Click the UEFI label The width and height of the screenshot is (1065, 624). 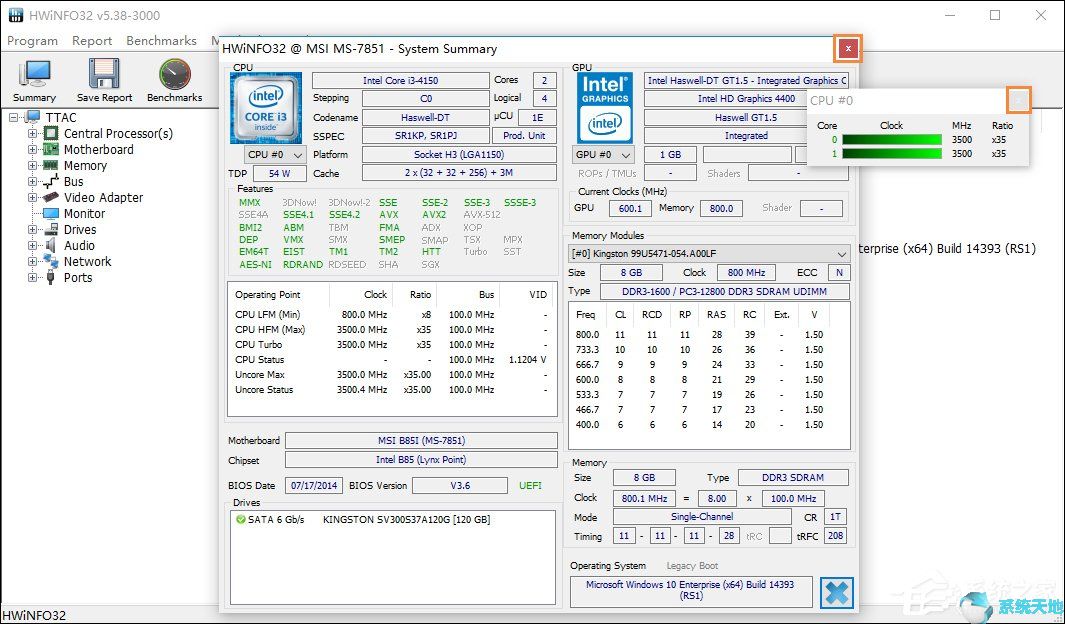[x=530, y=485]
